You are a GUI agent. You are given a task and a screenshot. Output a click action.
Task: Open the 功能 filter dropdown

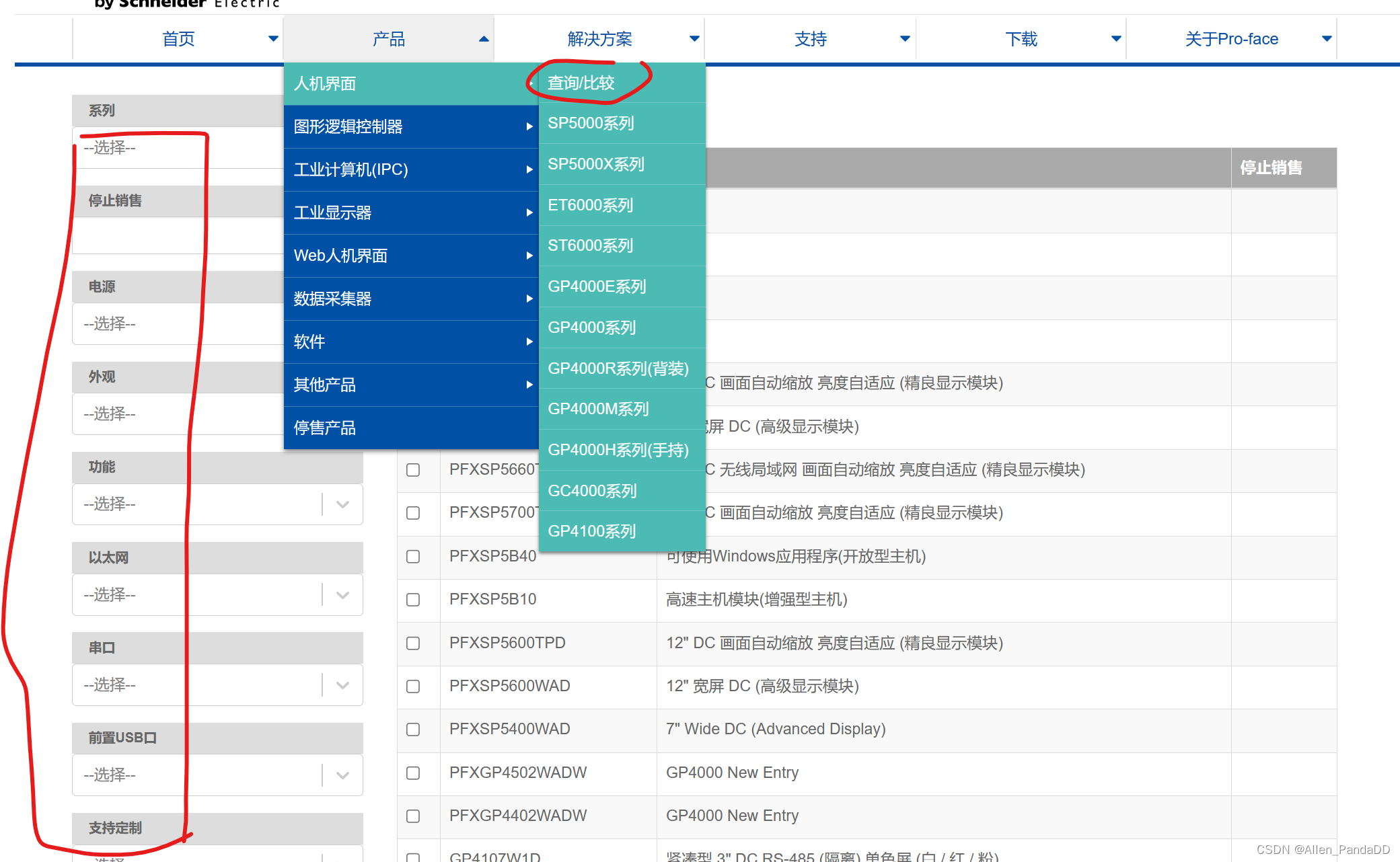point(217,504)
